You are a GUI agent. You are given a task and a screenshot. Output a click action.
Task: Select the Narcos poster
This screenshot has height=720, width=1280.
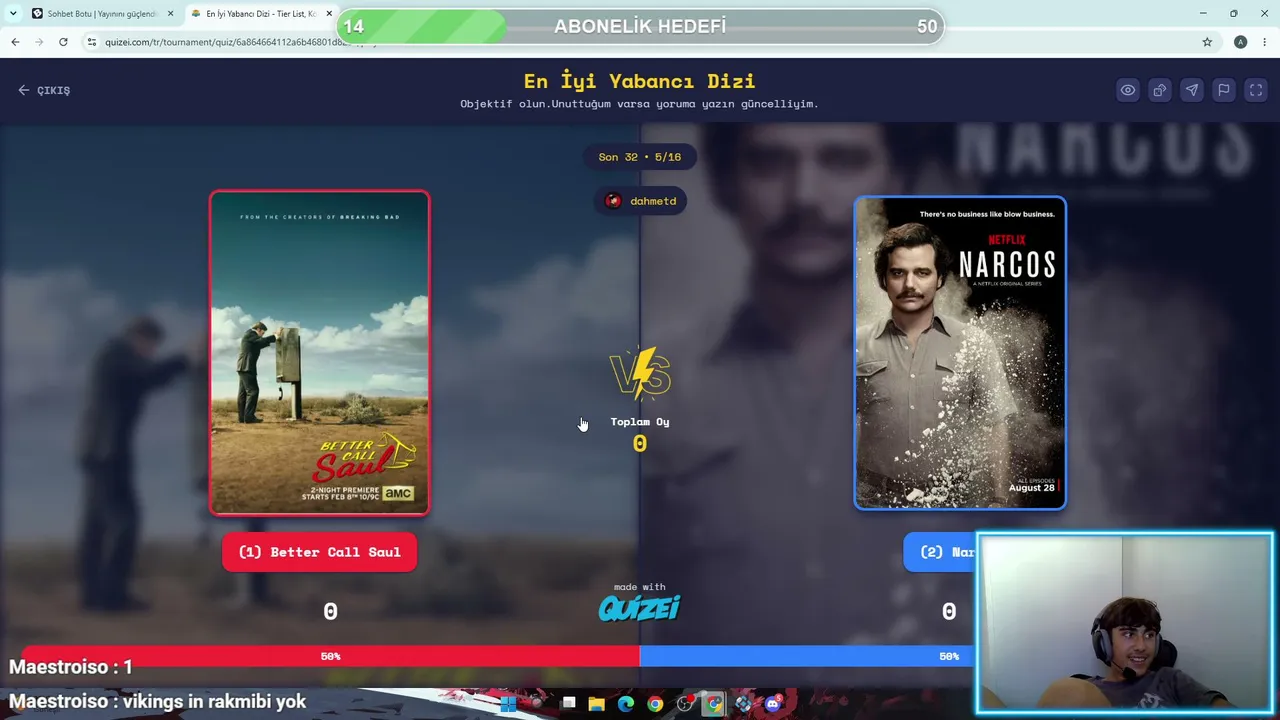(x=960, y=353)
